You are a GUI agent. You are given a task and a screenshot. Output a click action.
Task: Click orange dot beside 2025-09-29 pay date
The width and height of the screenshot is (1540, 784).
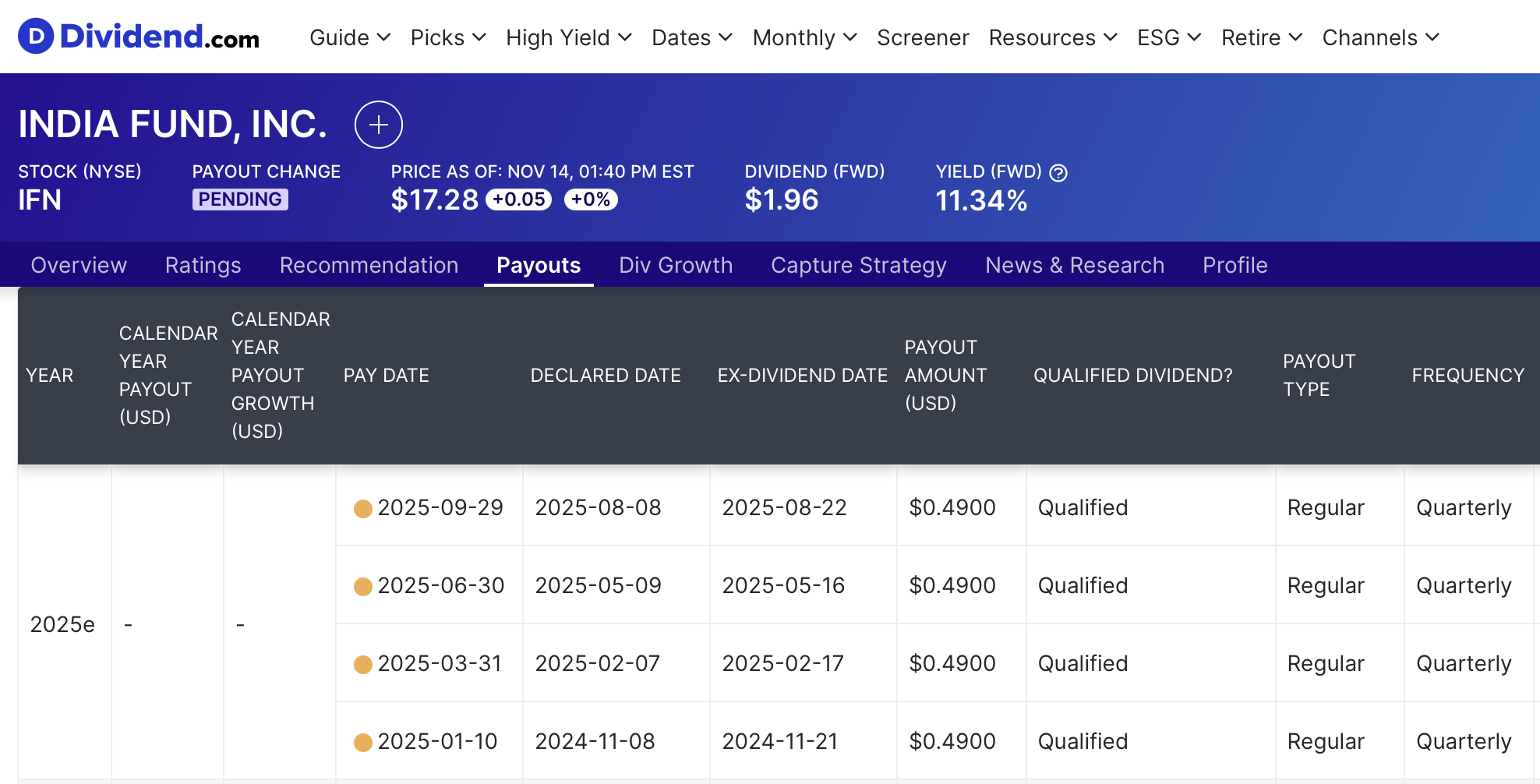[x=362, y=509]
